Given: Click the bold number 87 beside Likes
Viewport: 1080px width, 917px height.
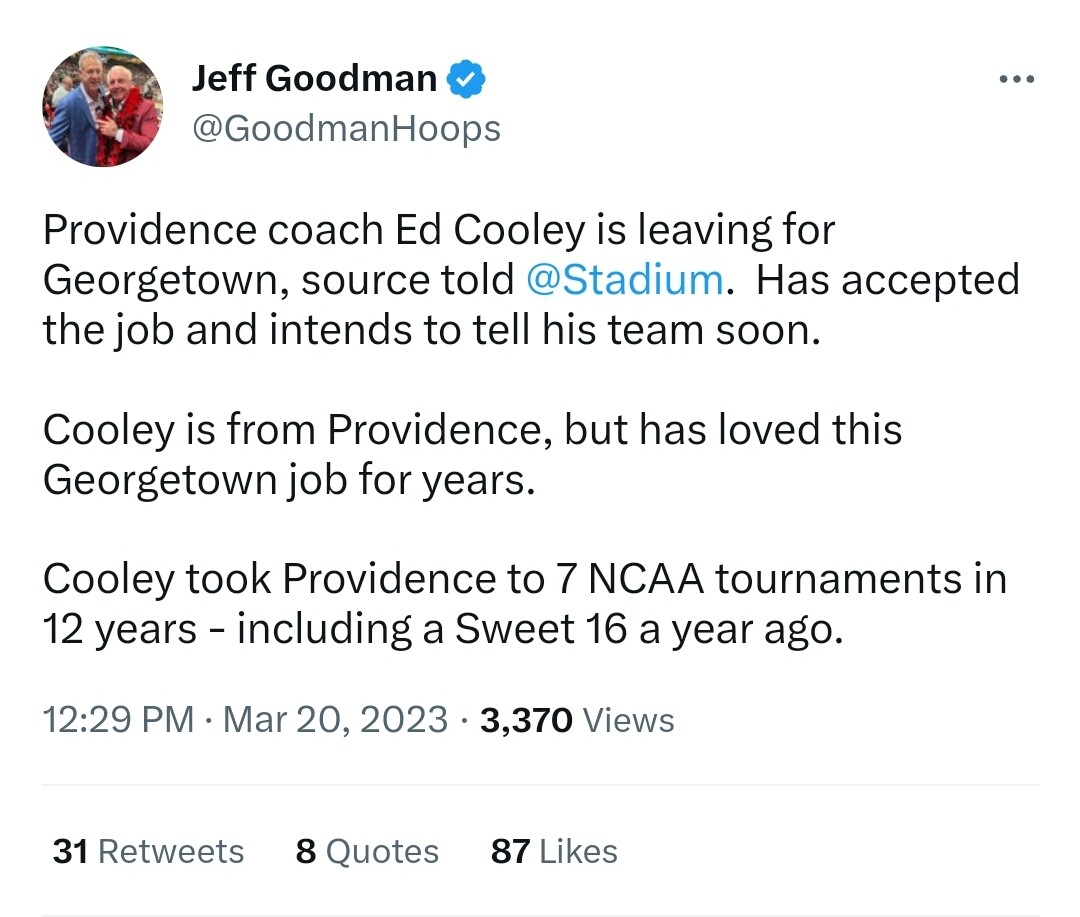Looking at the screenshot, I should coord(510,851).
